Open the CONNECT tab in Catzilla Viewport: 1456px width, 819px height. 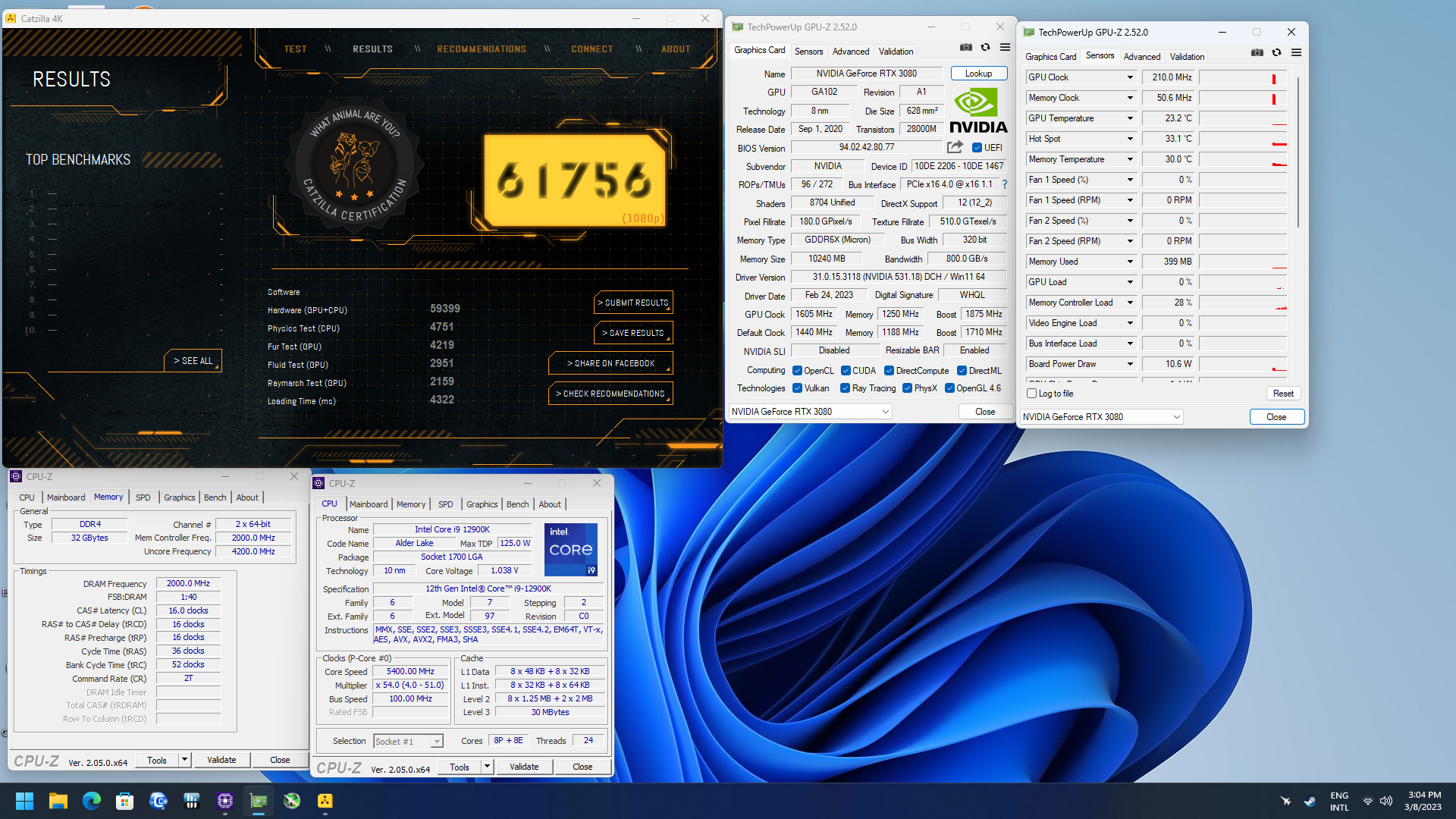(592, 49)
